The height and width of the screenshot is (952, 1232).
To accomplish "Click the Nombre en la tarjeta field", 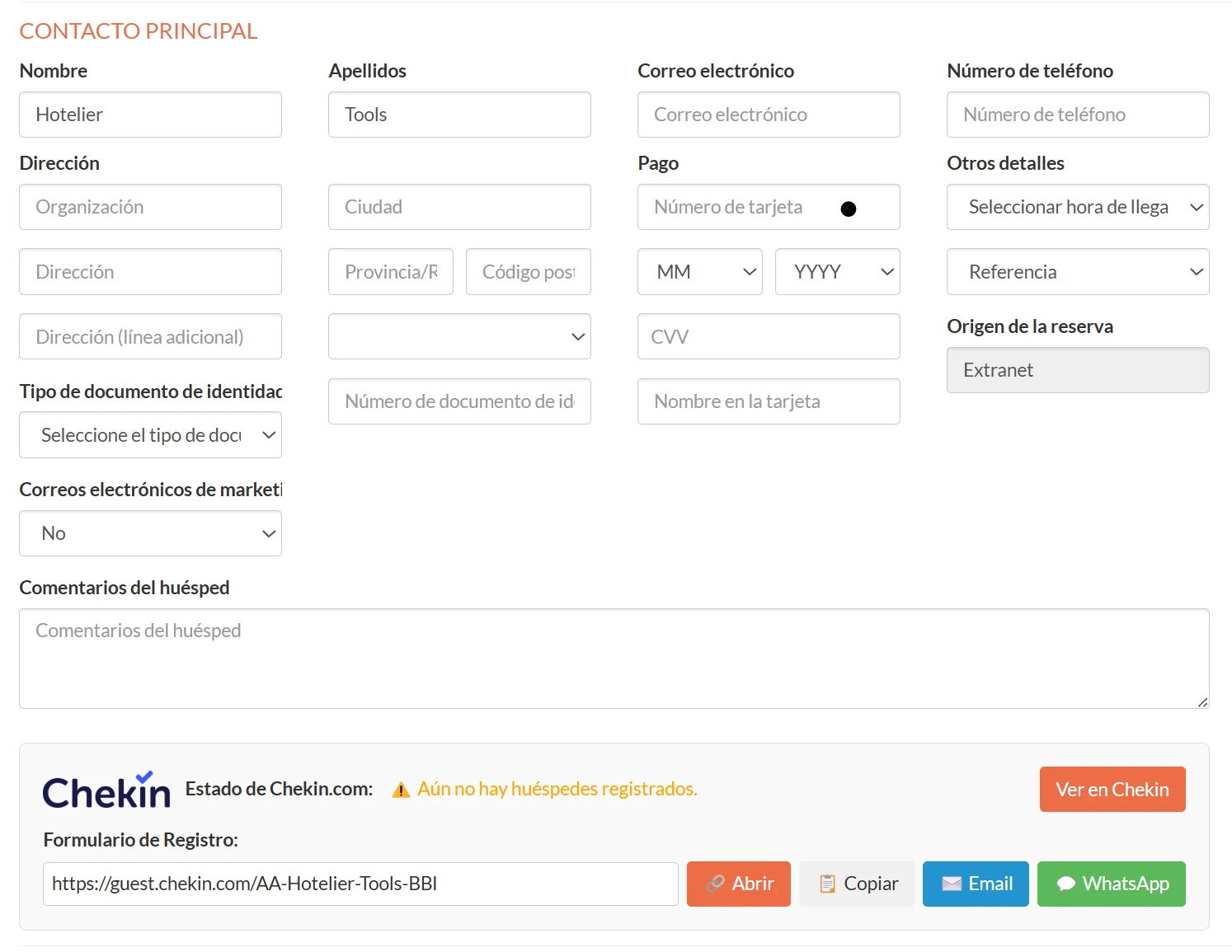I will [769, 401].
